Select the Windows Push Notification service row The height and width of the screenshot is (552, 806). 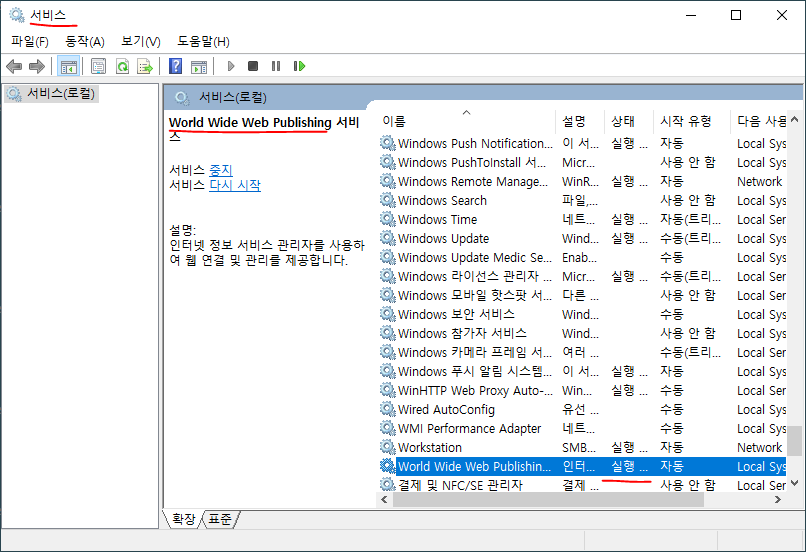coord(582,143)
